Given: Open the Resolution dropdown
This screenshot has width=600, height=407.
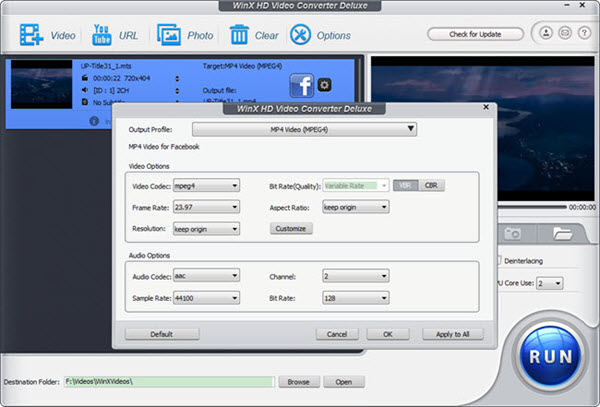Looking at the screenshot, I should click(206, 229).
